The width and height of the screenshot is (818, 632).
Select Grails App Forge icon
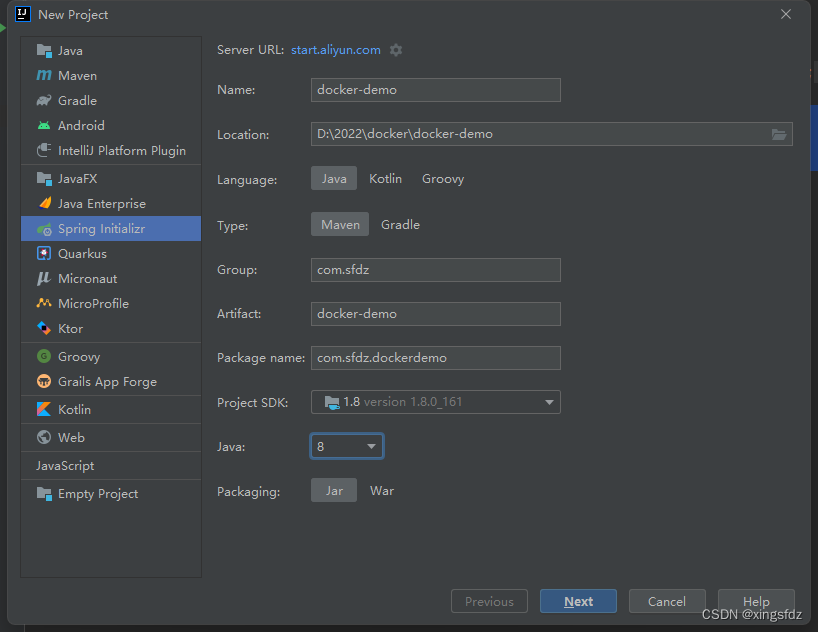[44, 381]
